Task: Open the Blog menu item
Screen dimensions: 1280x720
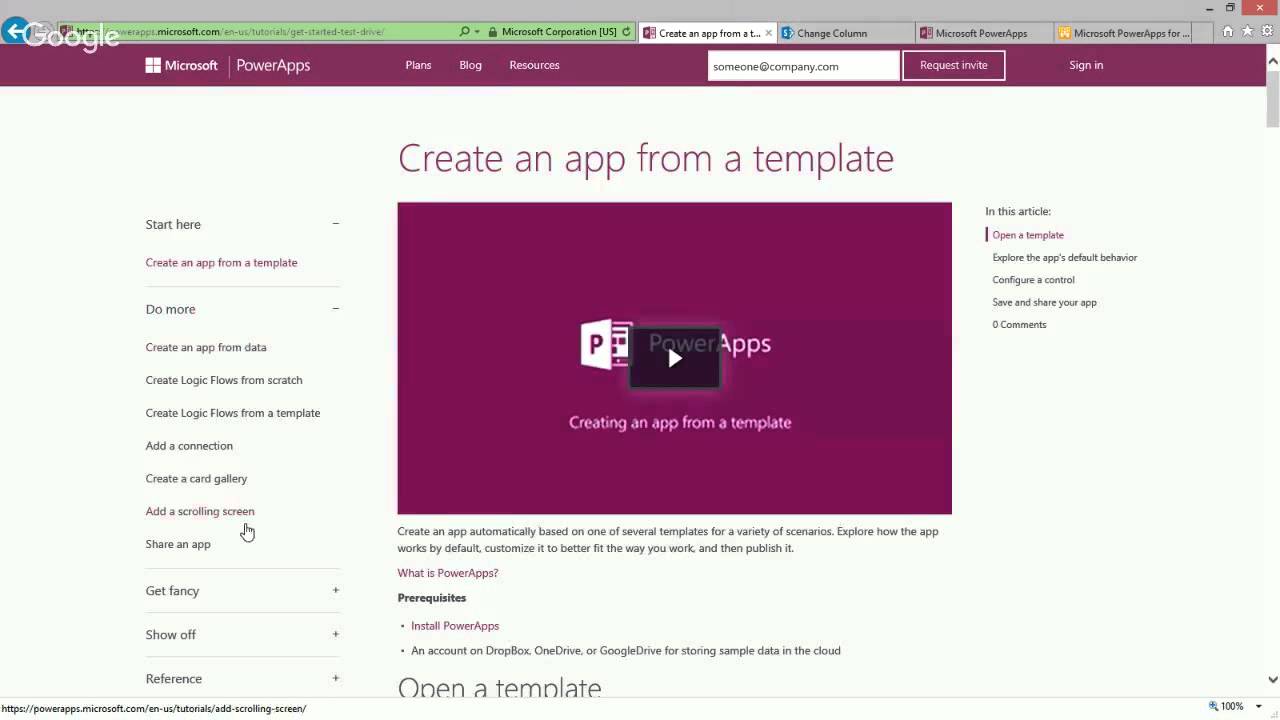Action: coord(470,65)
